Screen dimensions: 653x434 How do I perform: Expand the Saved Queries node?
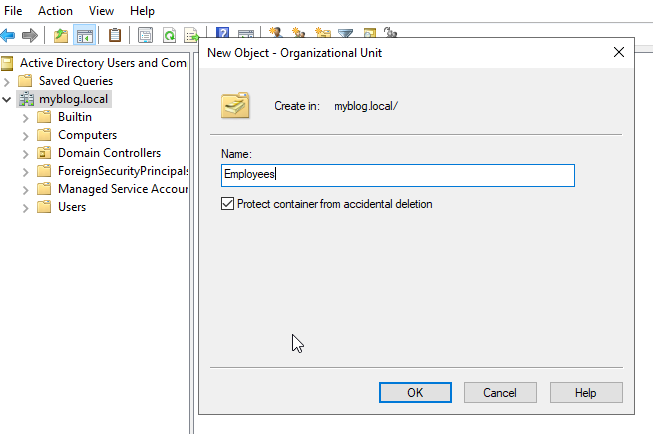tap(7, 81)
